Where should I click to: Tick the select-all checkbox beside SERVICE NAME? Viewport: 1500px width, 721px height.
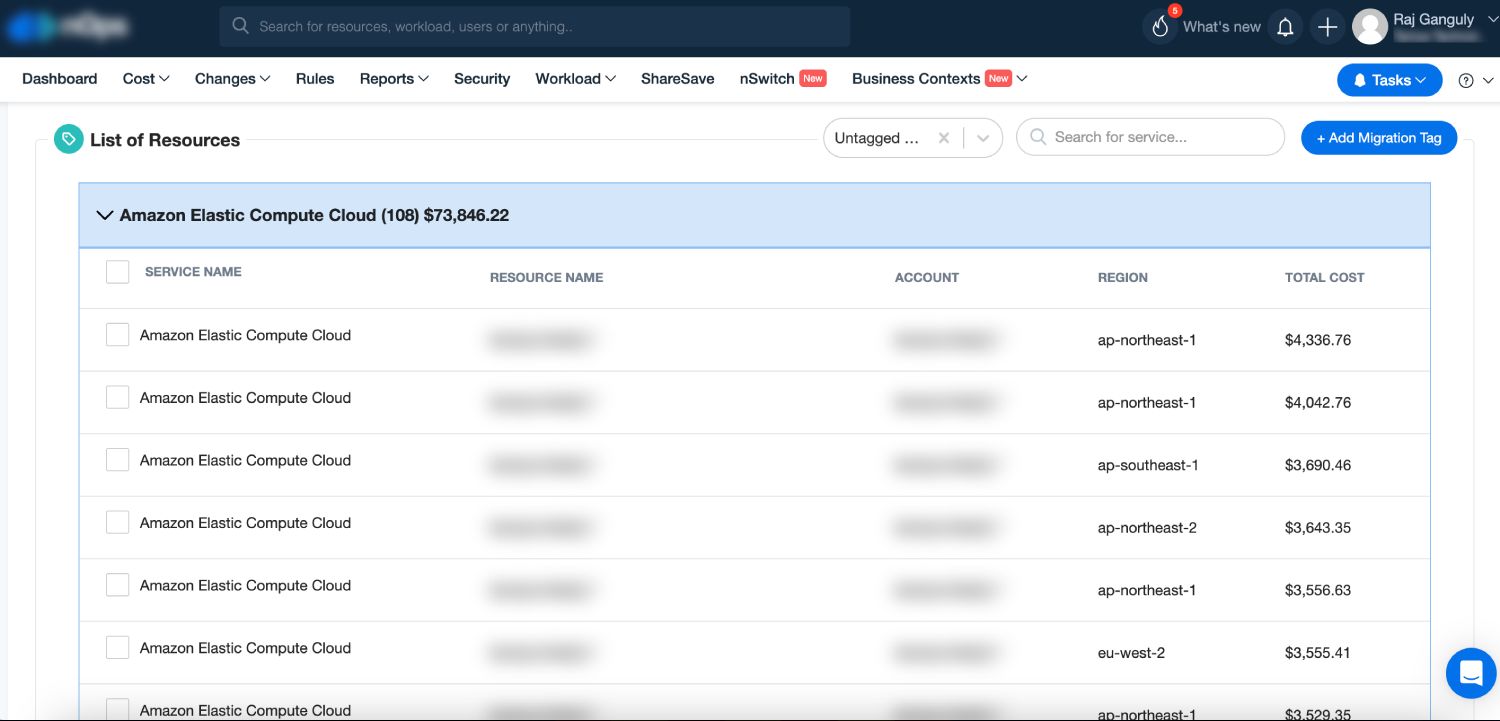point(118,272)
